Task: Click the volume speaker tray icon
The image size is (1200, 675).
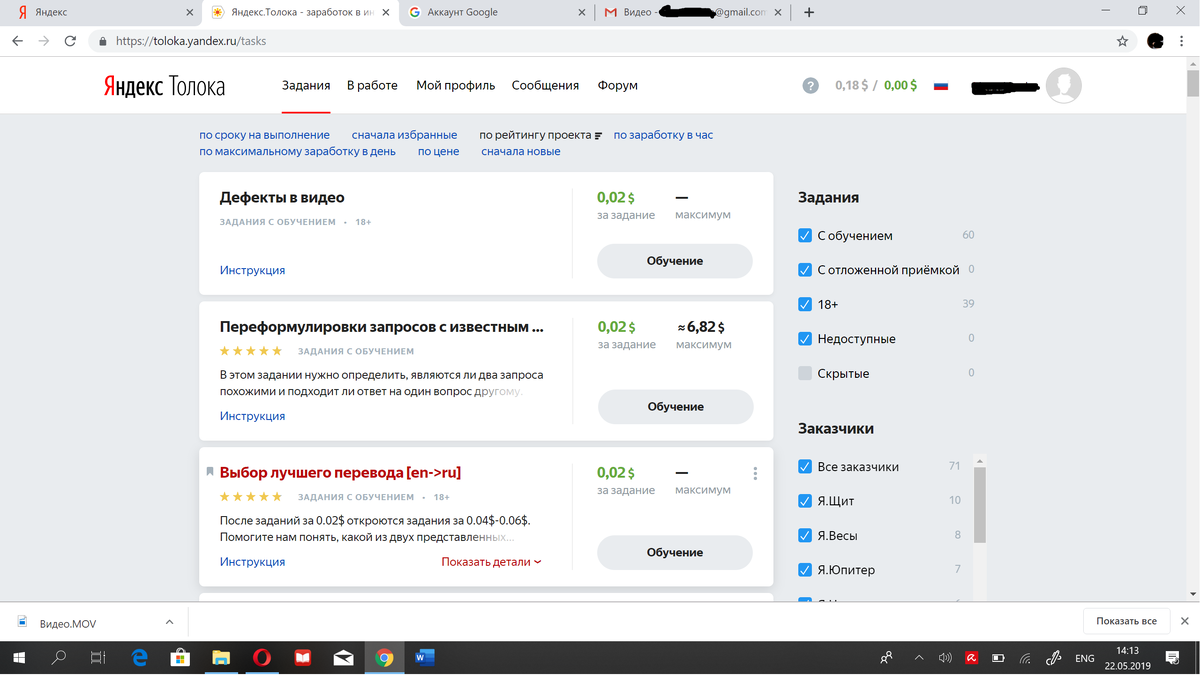Action: tap(945, 658)
